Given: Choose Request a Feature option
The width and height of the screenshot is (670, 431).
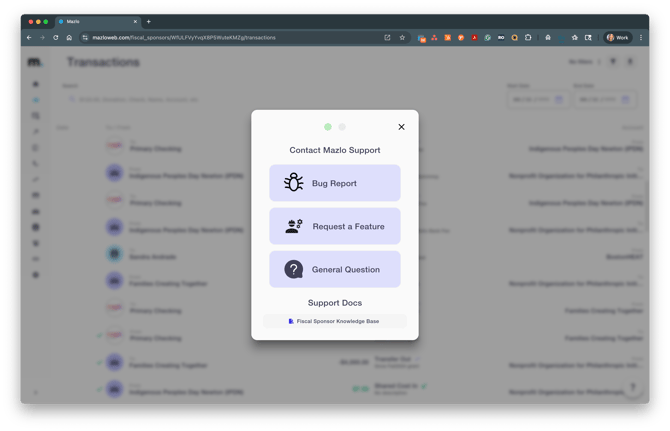Looking at the screenshot, I should coord(335,226).
